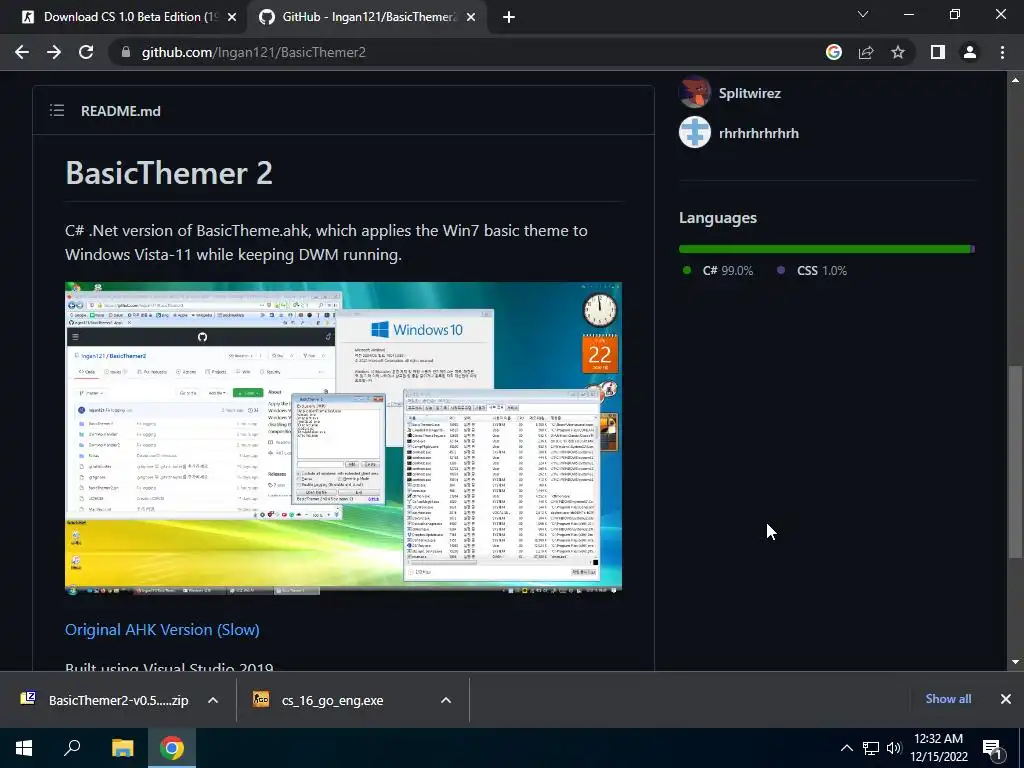
Task: Click the BasicThemer 2 heading
Action: coord(169,173)
